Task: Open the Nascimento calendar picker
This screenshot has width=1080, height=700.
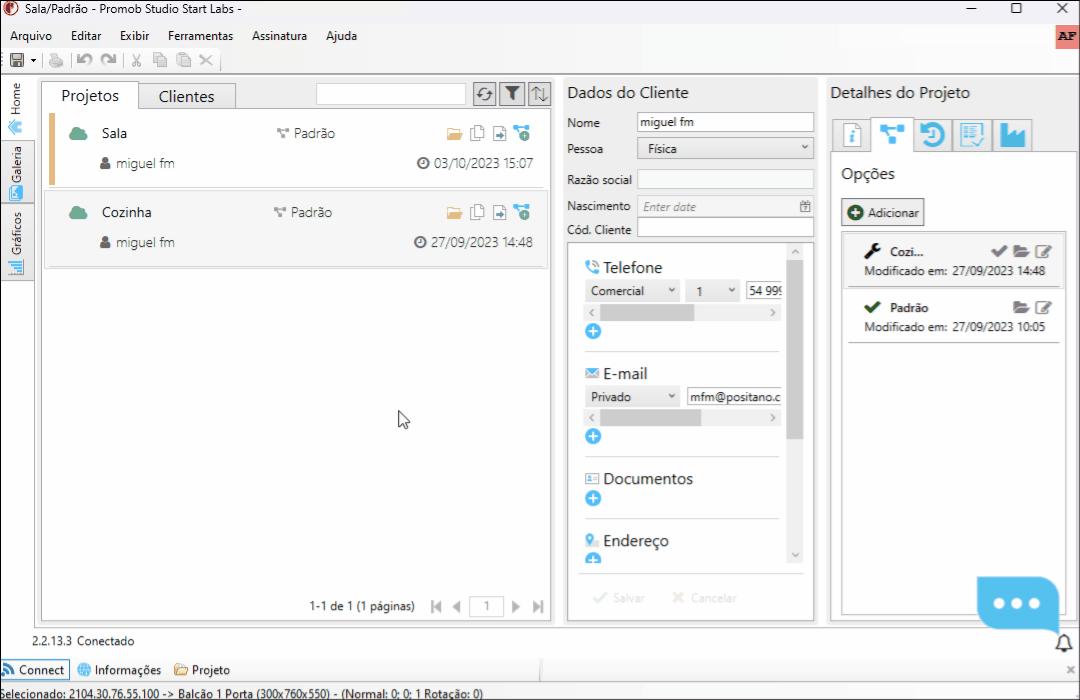Action: click(804, 206)
